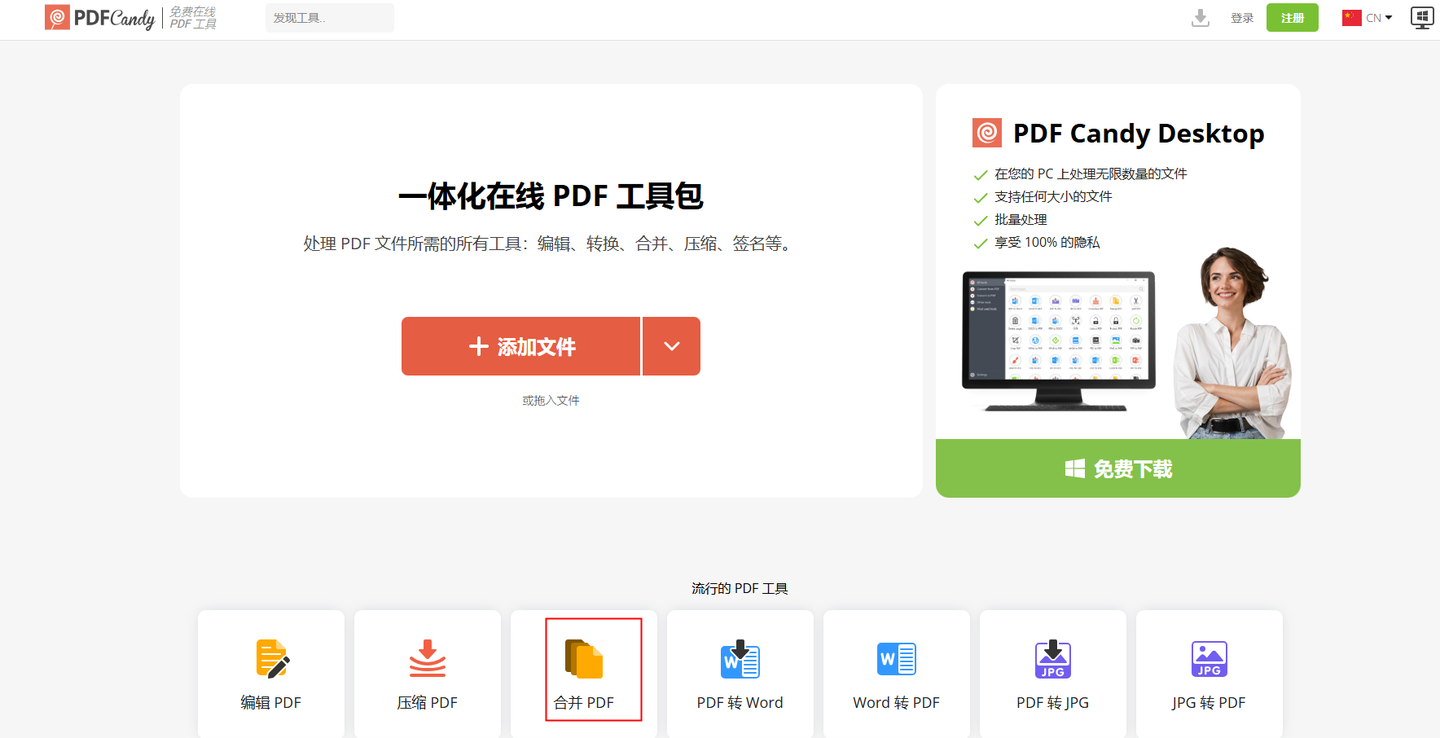Click the 免费下载 button

[x=1118, y=468]
